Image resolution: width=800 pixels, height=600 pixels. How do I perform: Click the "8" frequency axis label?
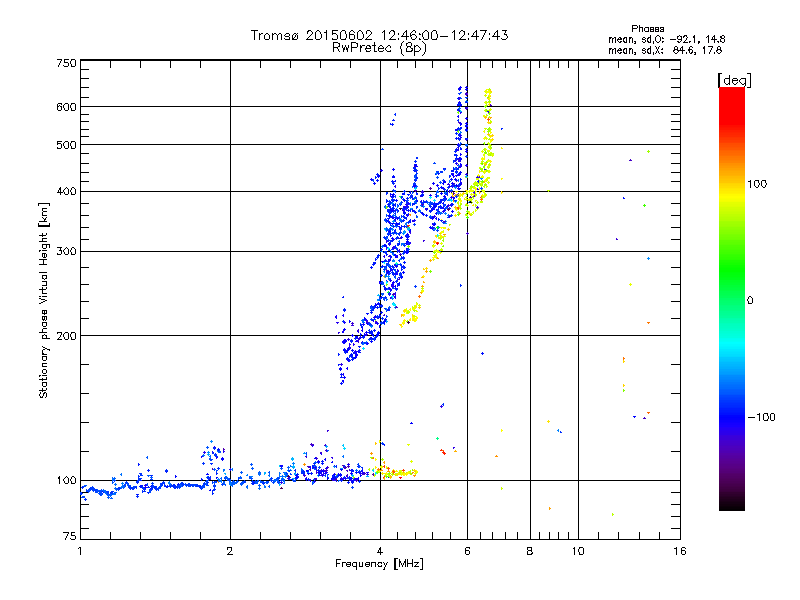[x=530, y=551]
